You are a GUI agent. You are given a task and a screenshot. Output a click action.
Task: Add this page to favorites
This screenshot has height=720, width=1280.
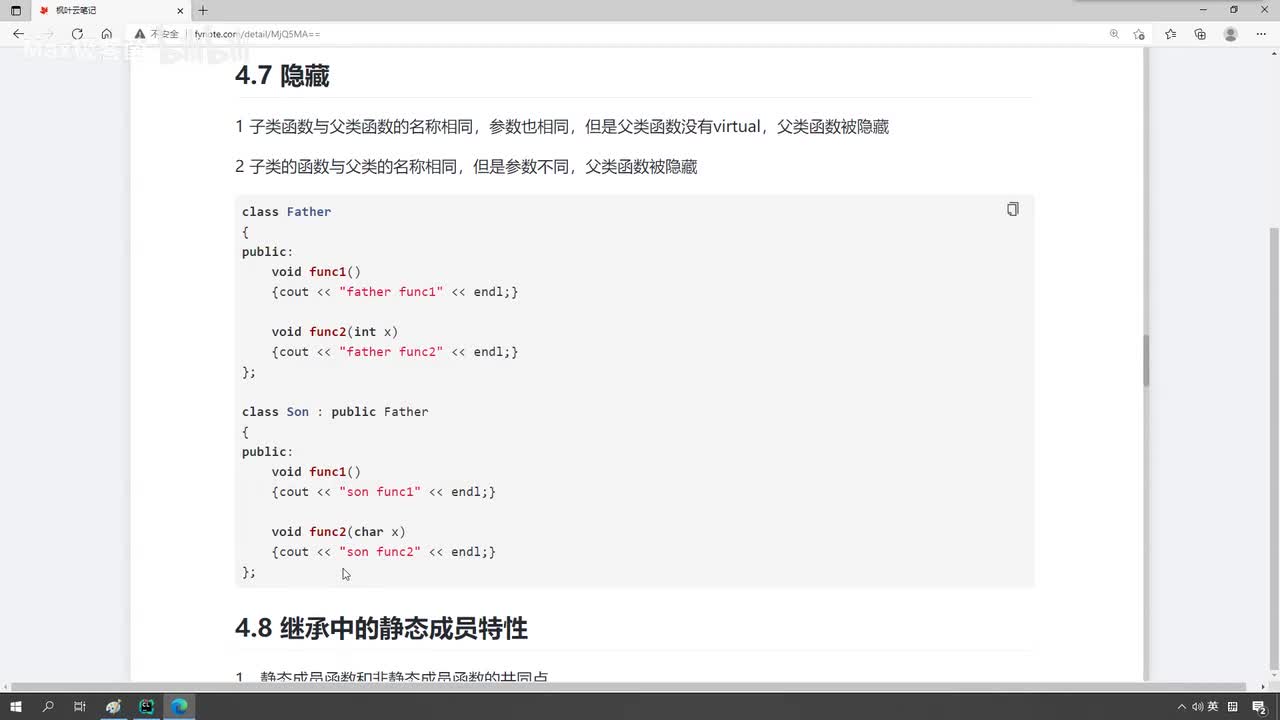1139,34
